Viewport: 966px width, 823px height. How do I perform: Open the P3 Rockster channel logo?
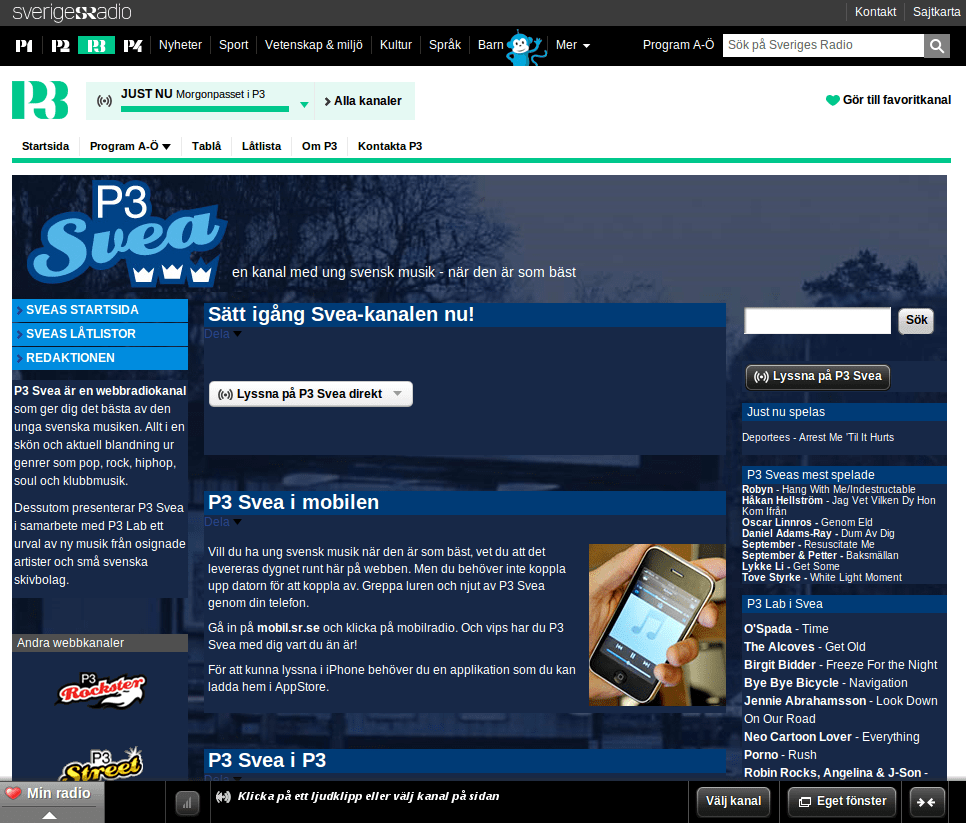click(x=101, y=689)
